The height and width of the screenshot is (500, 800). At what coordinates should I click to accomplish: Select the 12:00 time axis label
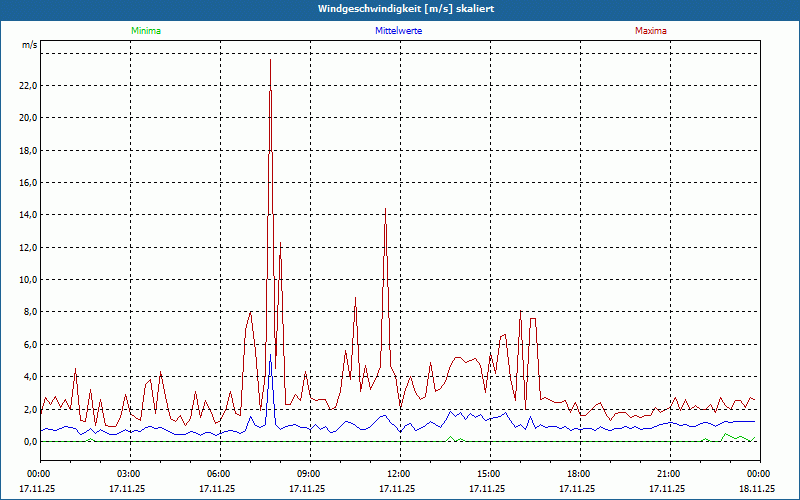click(x=398, y=474)
